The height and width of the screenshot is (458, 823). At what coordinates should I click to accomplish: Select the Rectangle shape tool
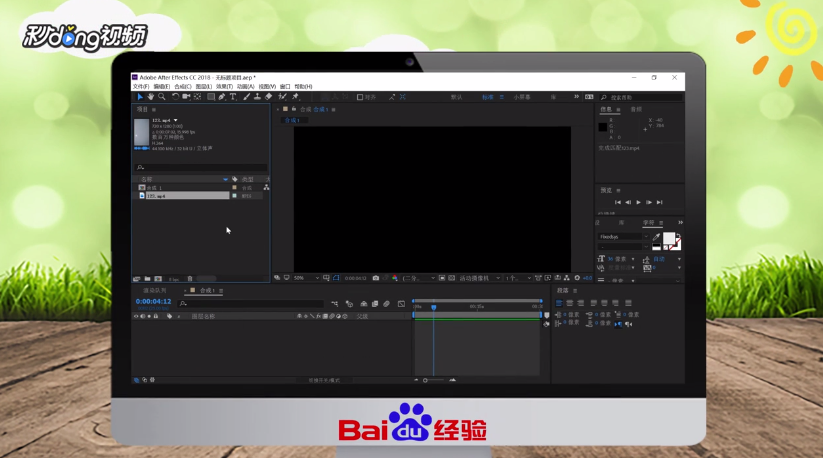pos(211,97)
